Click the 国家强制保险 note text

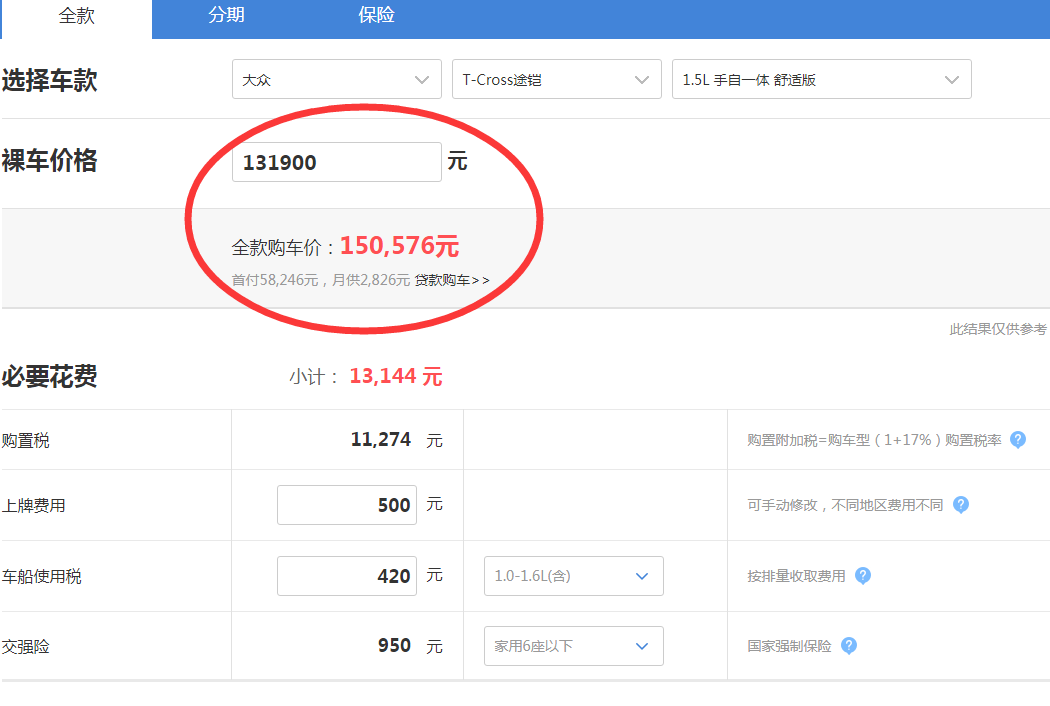tap(790, 646)
